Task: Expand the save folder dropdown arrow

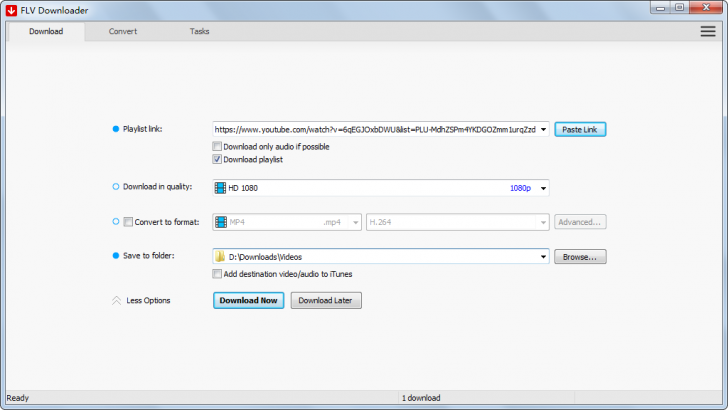Action: click(543, 257)
